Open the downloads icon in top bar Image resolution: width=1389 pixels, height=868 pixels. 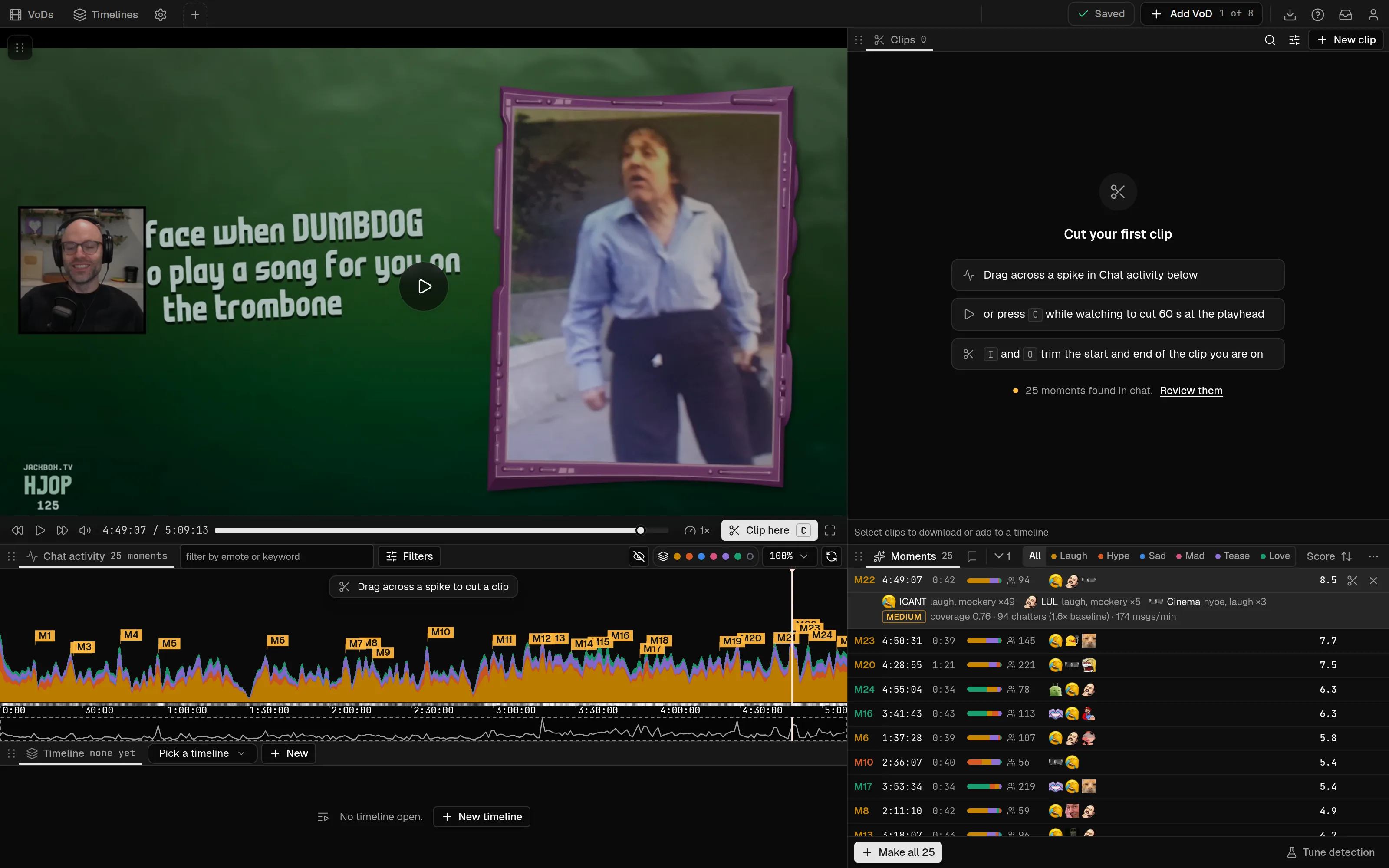[x=1290, y=14]
